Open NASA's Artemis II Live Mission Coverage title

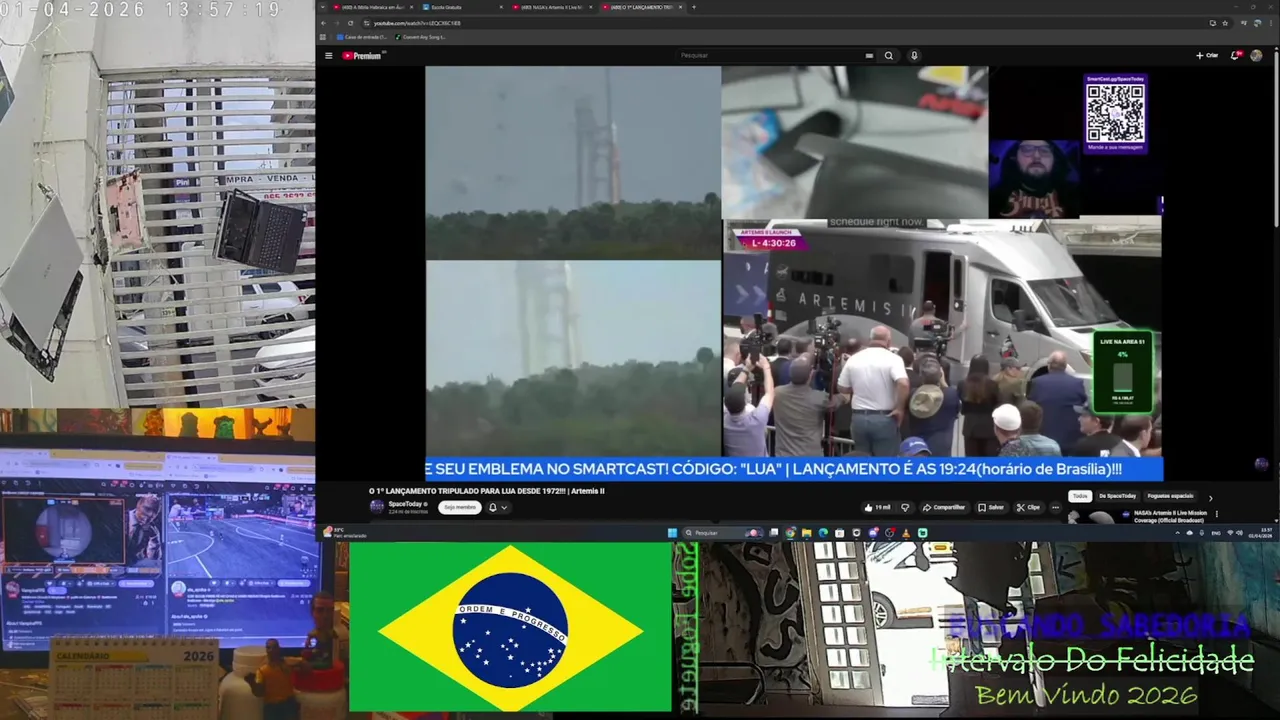tap(1170, 517)
